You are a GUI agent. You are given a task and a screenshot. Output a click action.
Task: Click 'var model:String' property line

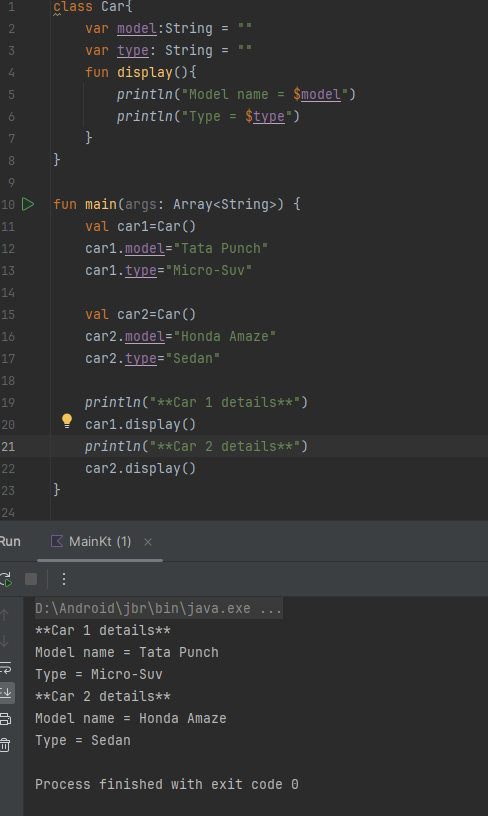[169, 28]
